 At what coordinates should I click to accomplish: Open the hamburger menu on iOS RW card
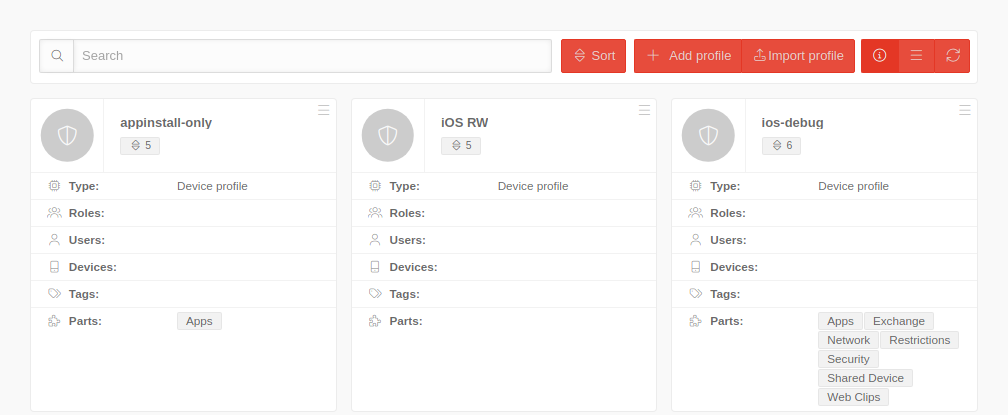point(644,110)
